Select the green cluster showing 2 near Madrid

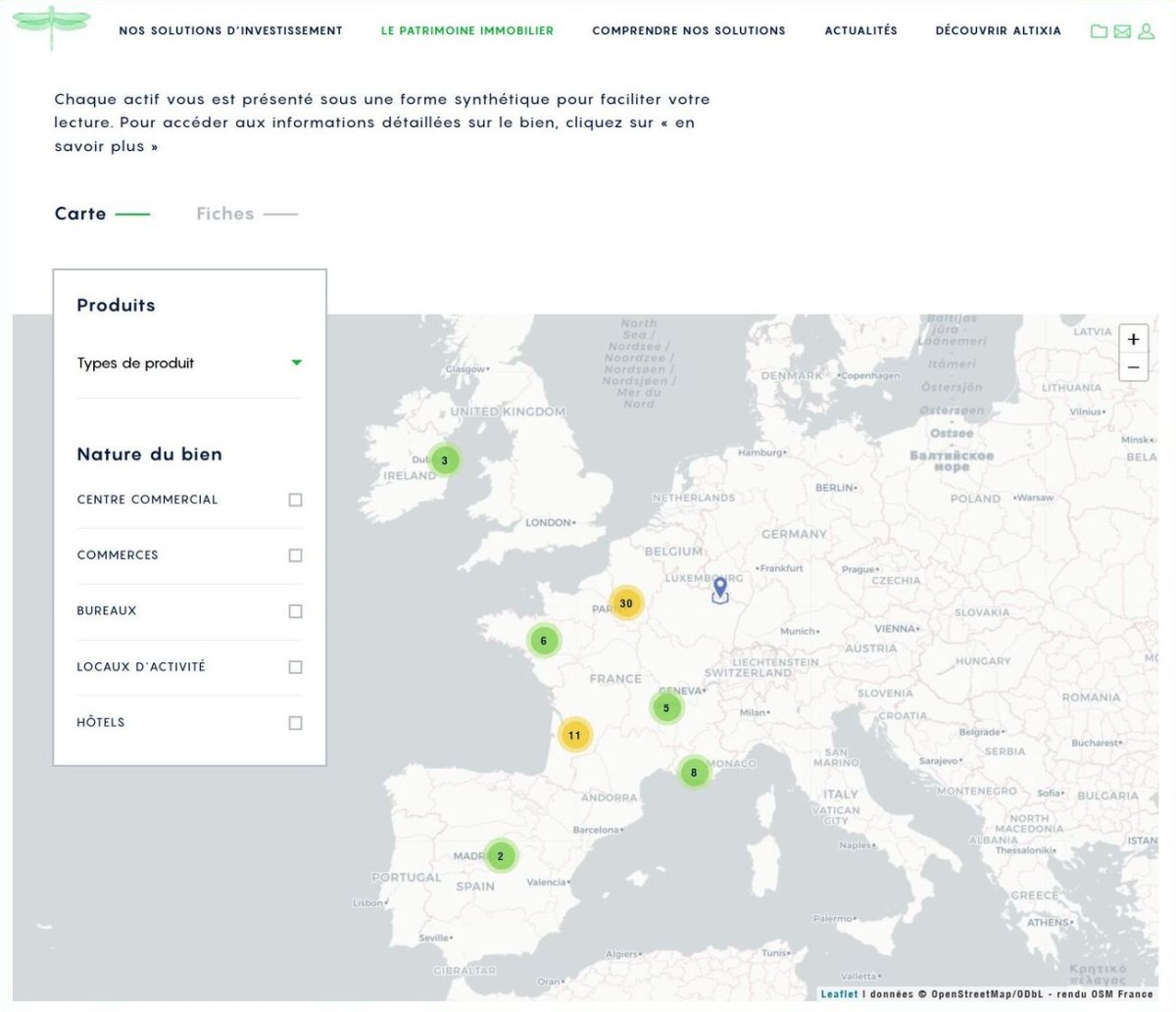[500, 854]
